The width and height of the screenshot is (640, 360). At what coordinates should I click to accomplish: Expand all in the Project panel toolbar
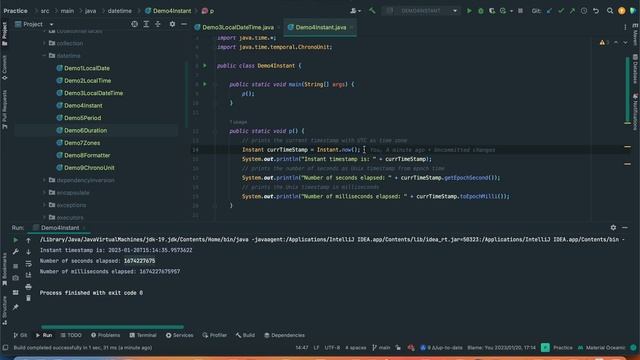146,24
